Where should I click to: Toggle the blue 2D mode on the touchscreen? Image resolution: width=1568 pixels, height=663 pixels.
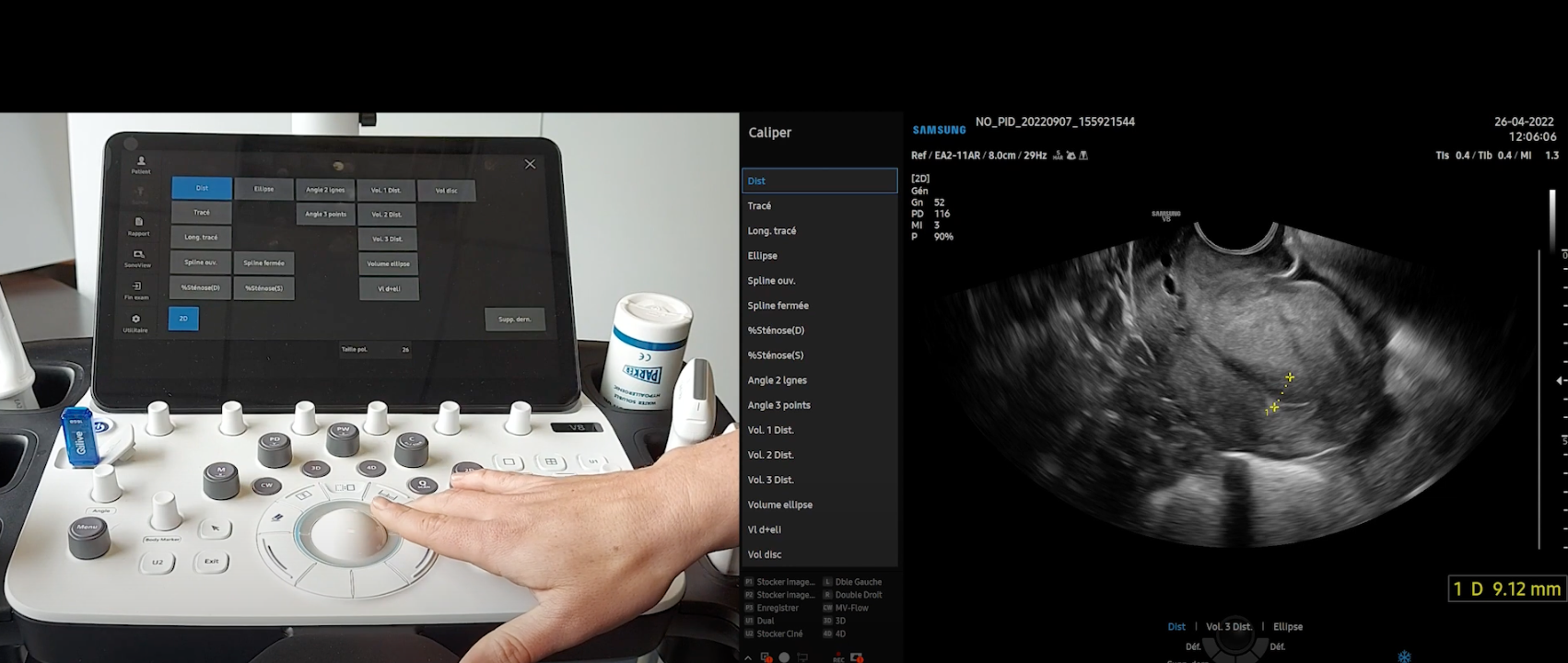tap(183, 319)
